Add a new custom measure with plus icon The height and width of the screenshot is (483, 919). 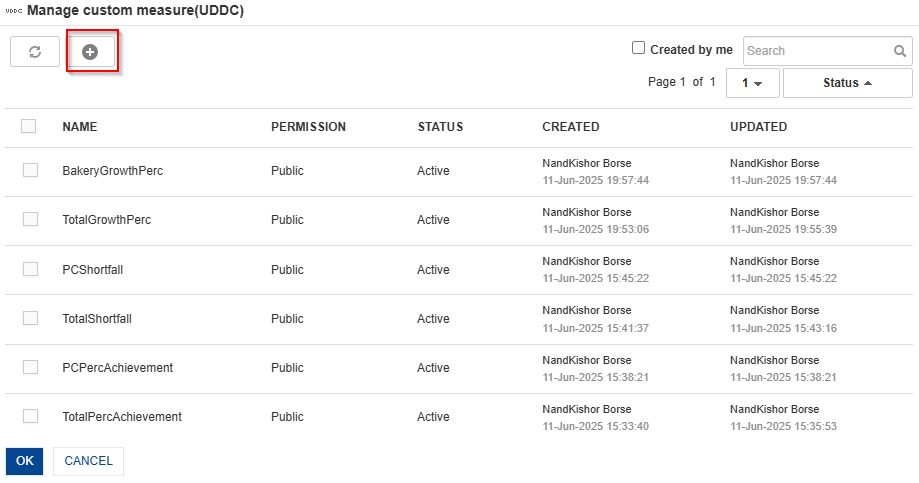(90, 52)
